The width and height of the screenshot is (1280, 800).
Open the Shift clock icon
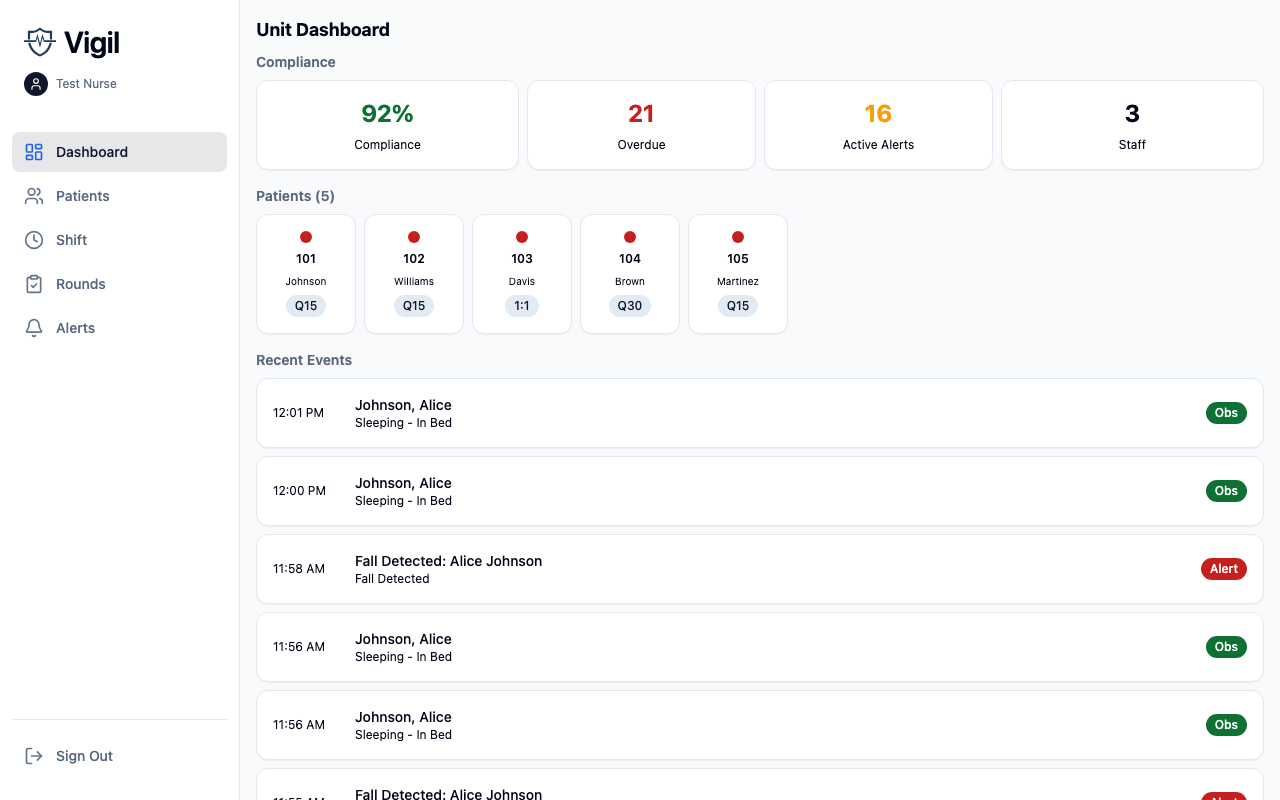(x=33, y=239)
